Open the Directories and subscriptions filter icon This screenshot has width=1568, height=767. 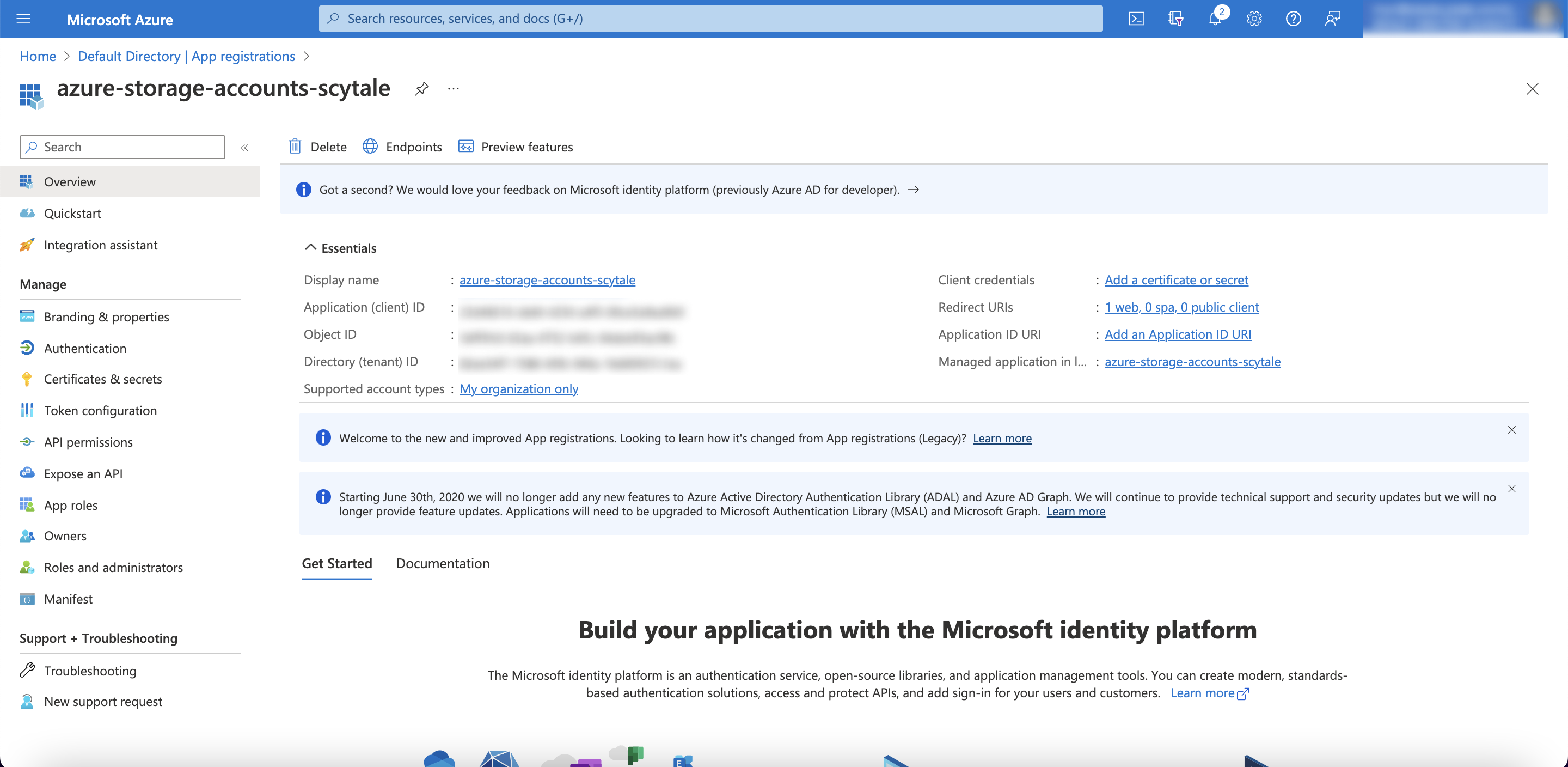1175,19
